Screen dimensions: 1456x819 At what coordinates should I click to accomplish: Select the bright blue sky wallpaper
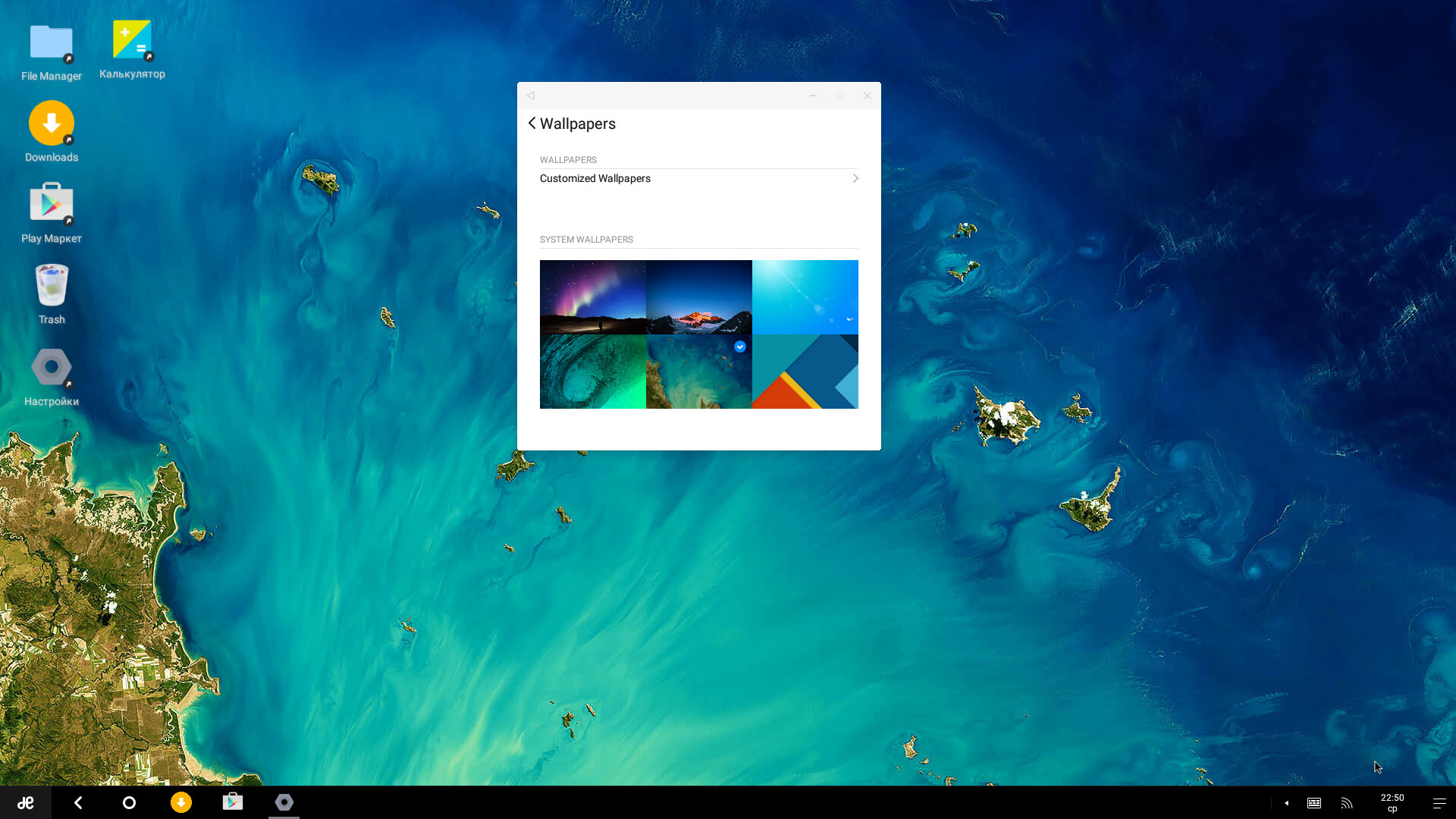pyautogui.click(x=805, y=297)
